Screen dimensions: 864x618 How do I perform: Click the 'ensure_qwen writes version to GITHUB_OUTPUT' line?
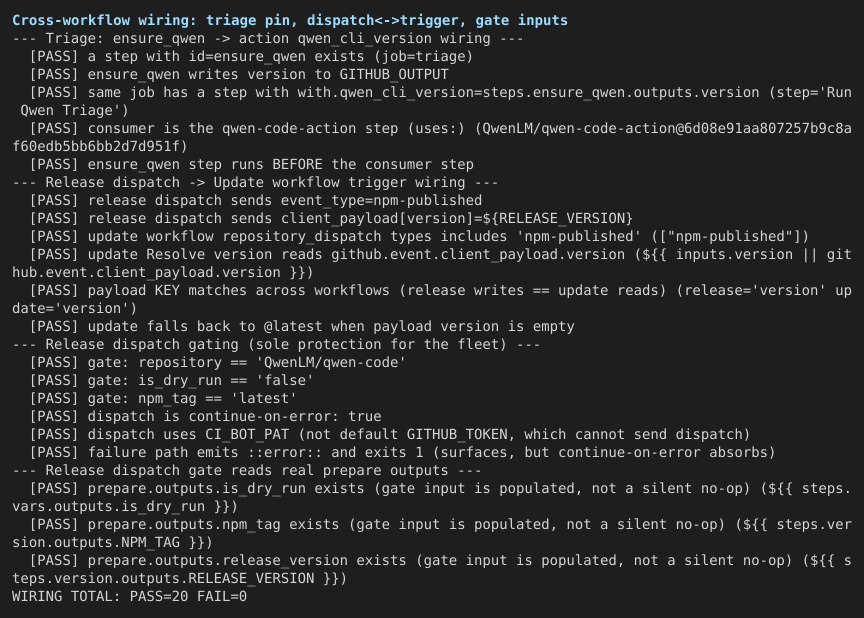(x=239, y=74)
